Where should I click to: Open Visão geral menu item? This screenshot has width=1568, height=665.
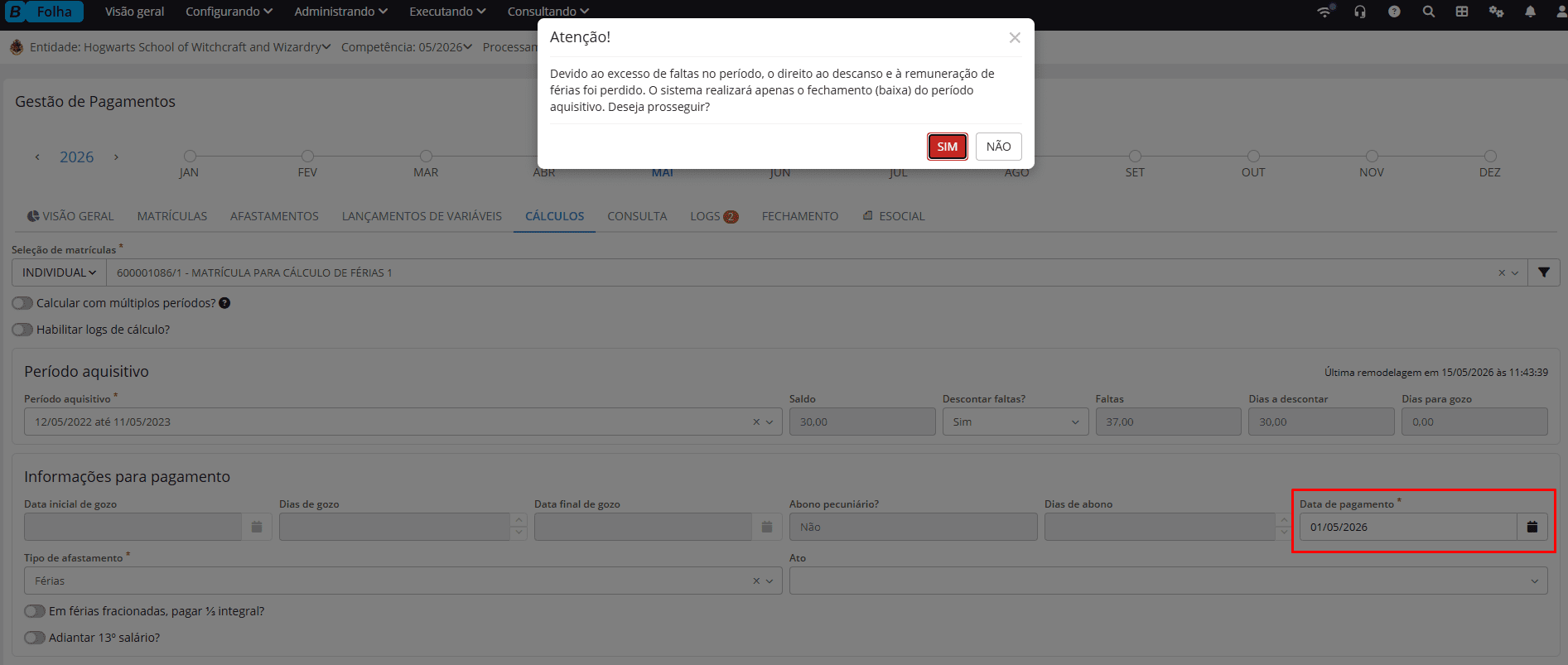(134, 12)
